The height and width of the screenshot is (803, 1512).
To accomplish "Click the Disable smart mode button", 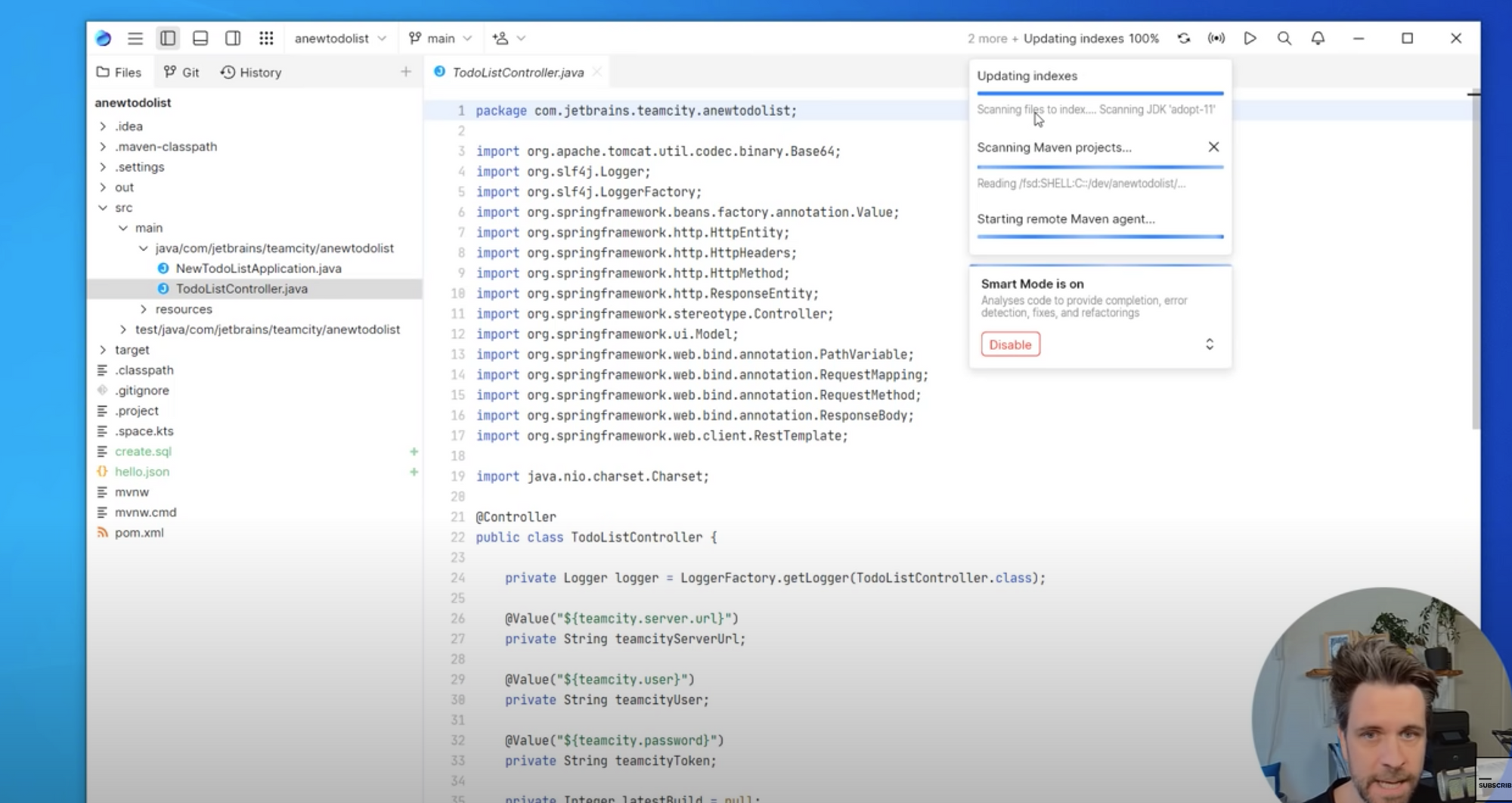I will tap(1010, 345).
